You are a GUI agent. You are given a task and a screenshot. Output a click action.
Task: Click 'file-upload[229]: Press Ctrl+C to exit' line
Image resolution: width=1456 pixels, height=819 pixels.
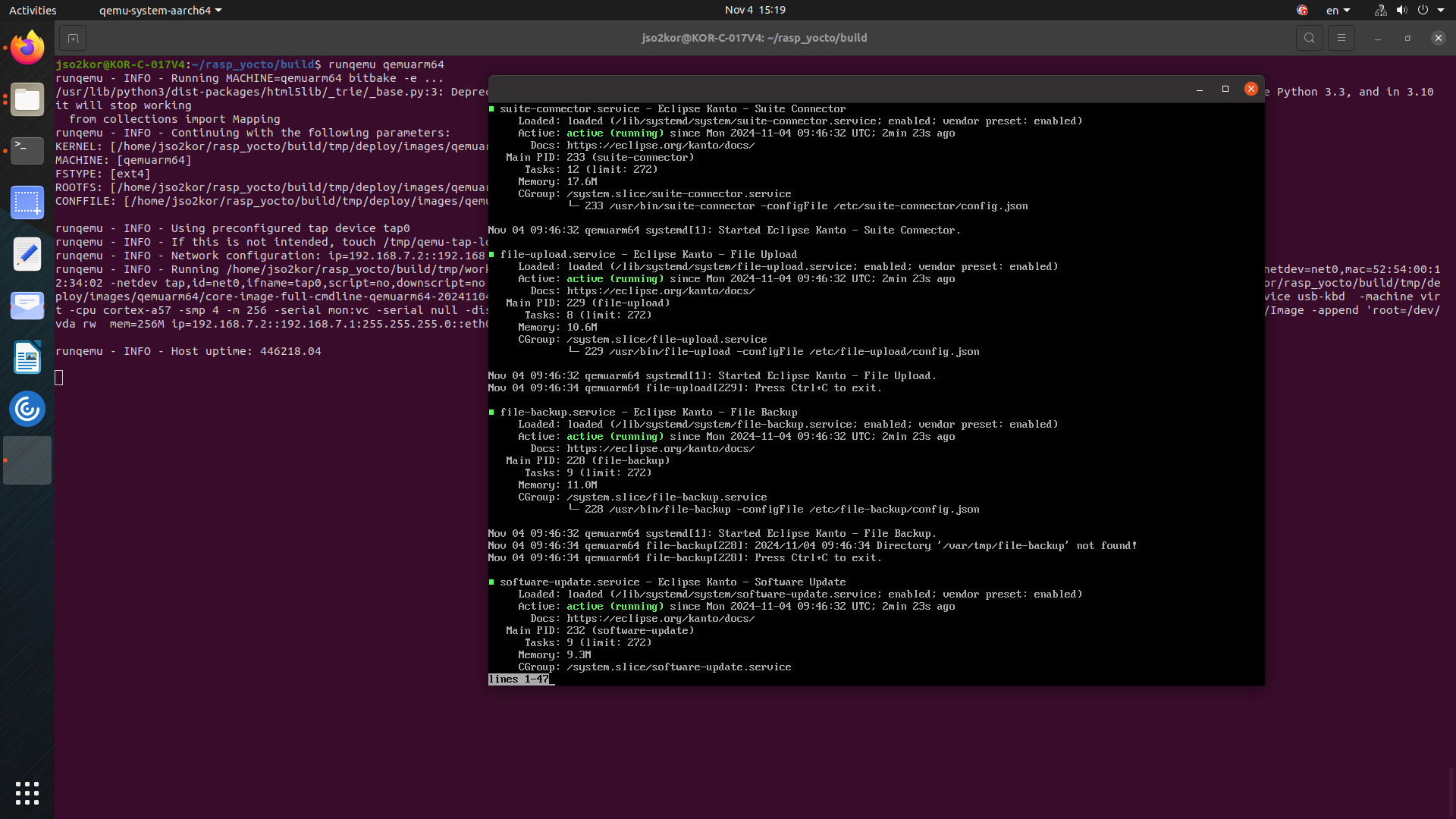click(685, 388)
